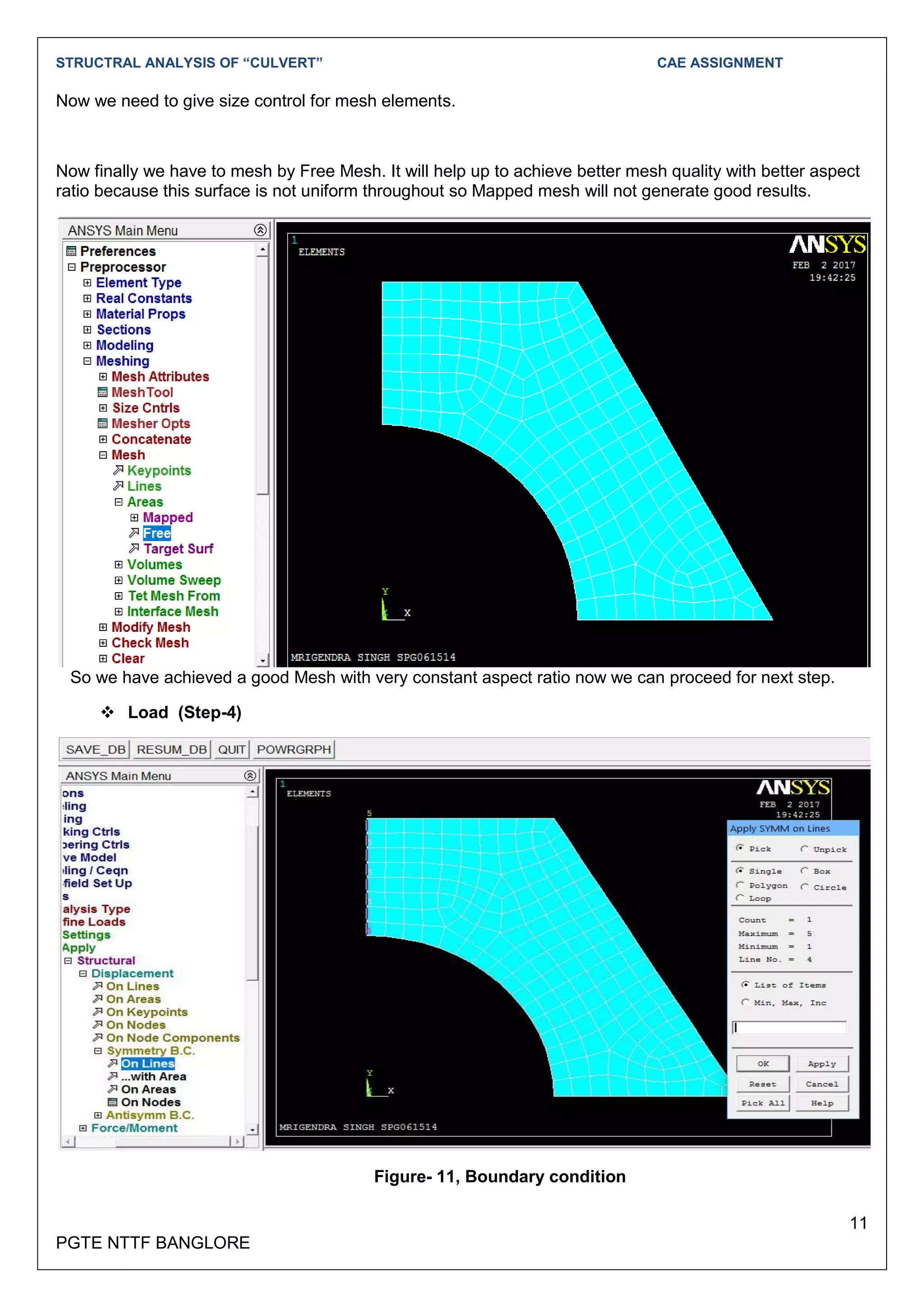
Task: Open MeshTool dialog icon
Action: tap(102, 392)
